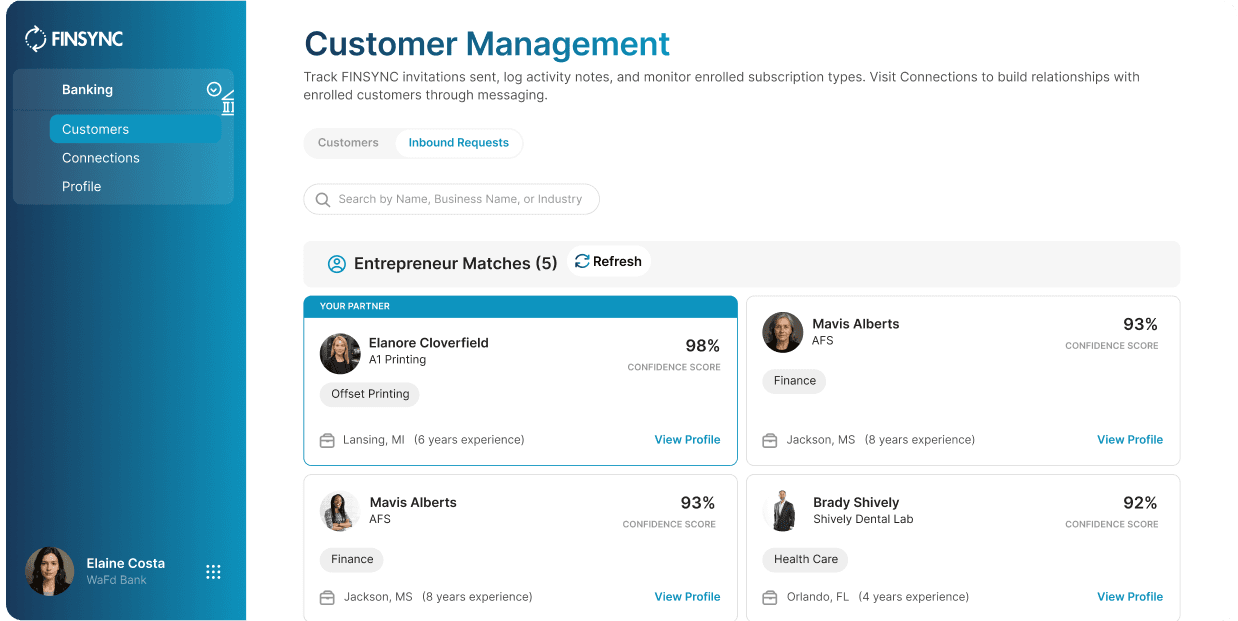Select the Offset Printing tag
The width and height of the screenshot is (1238, 621).
click(x=370, y=394)
